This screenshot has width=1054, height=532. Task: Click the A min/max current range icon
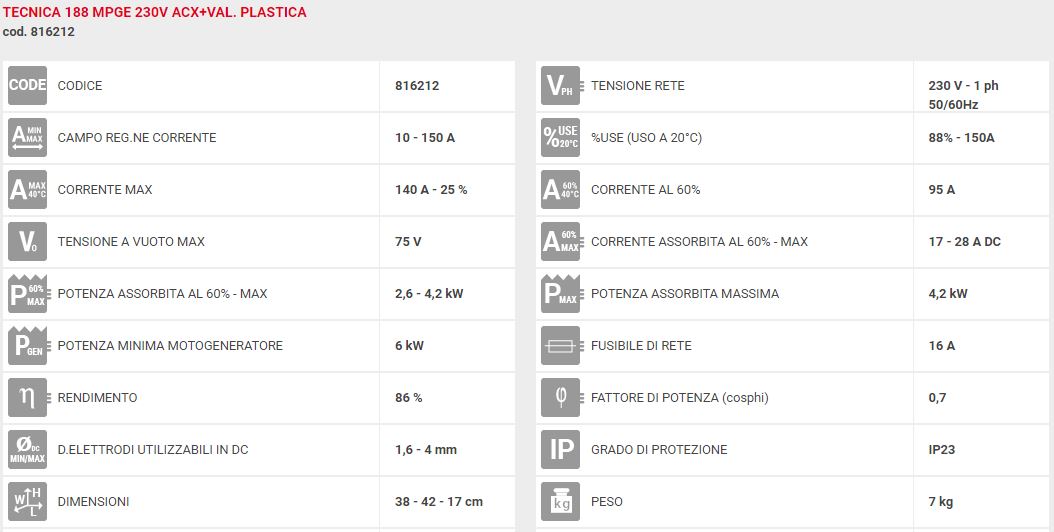click(28, 137)
